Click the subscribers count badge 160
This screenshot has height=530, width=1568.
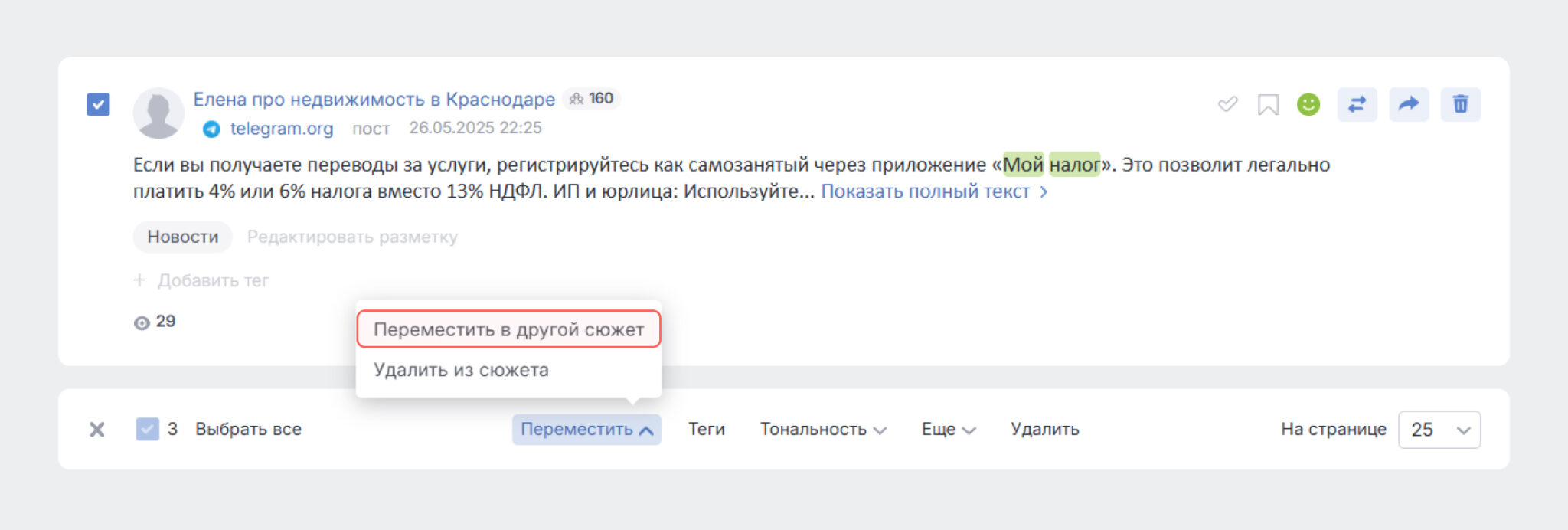click(x=591, y=99)
